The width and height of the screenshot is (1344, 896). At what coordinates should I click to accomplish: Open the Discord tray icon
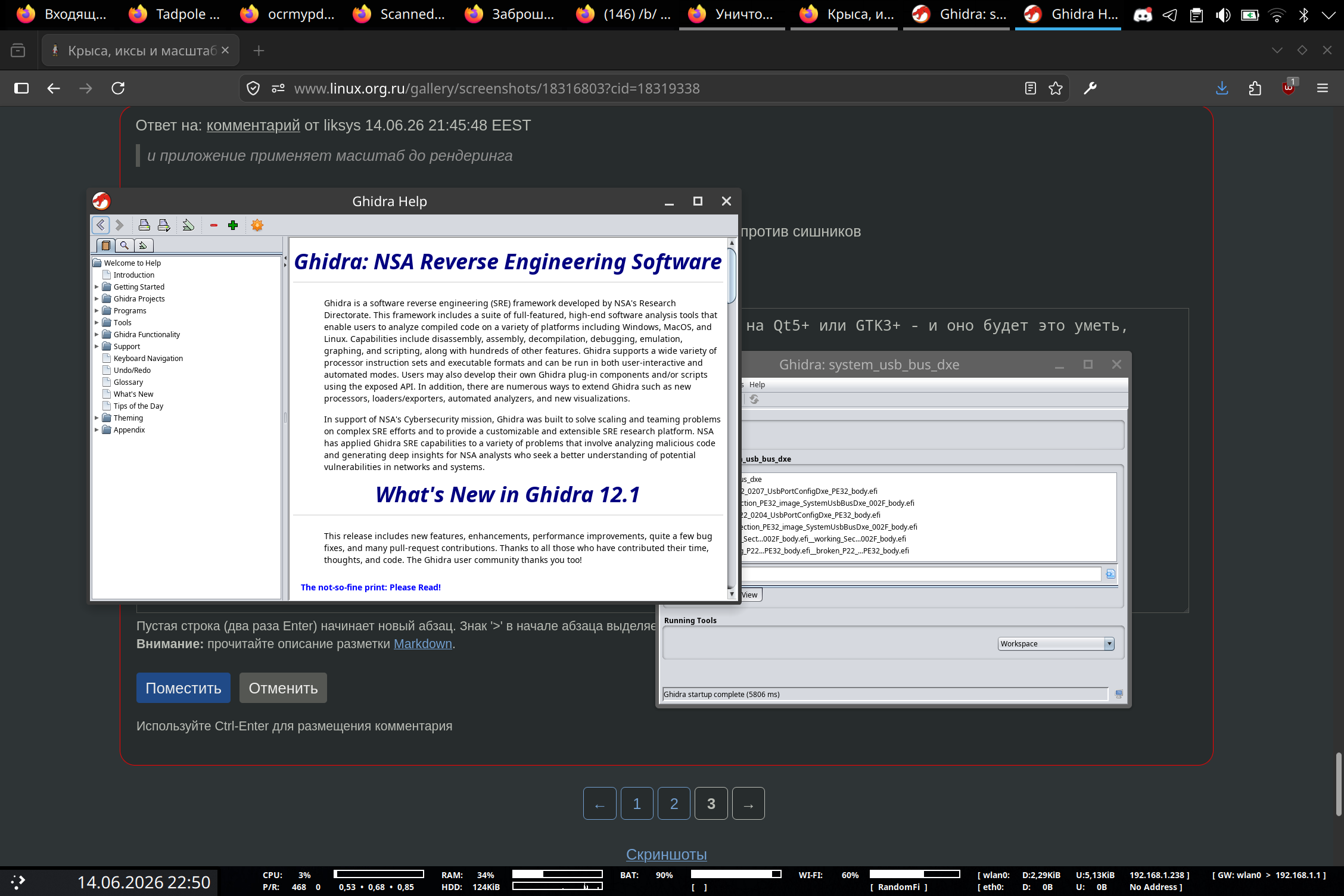[x=1143, y=15]
